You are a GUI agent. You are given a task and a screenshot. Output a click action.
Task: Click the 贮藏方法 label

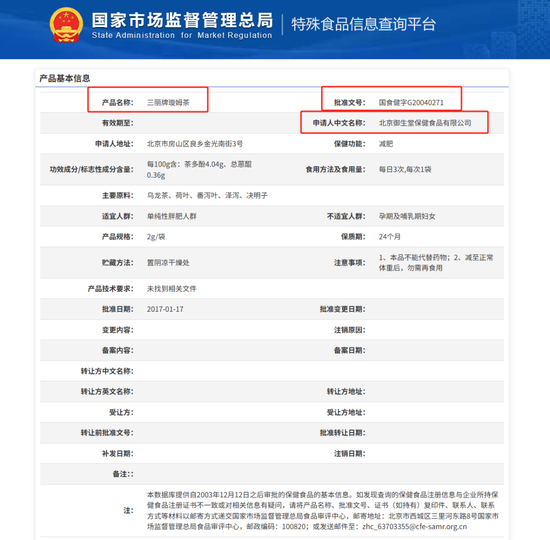point(118,263)
